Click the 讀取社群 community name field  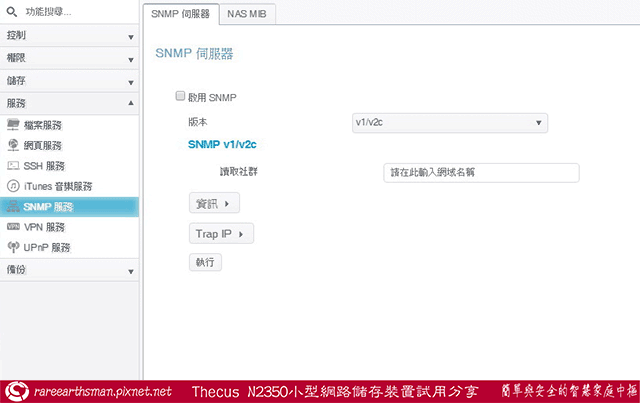481,173
